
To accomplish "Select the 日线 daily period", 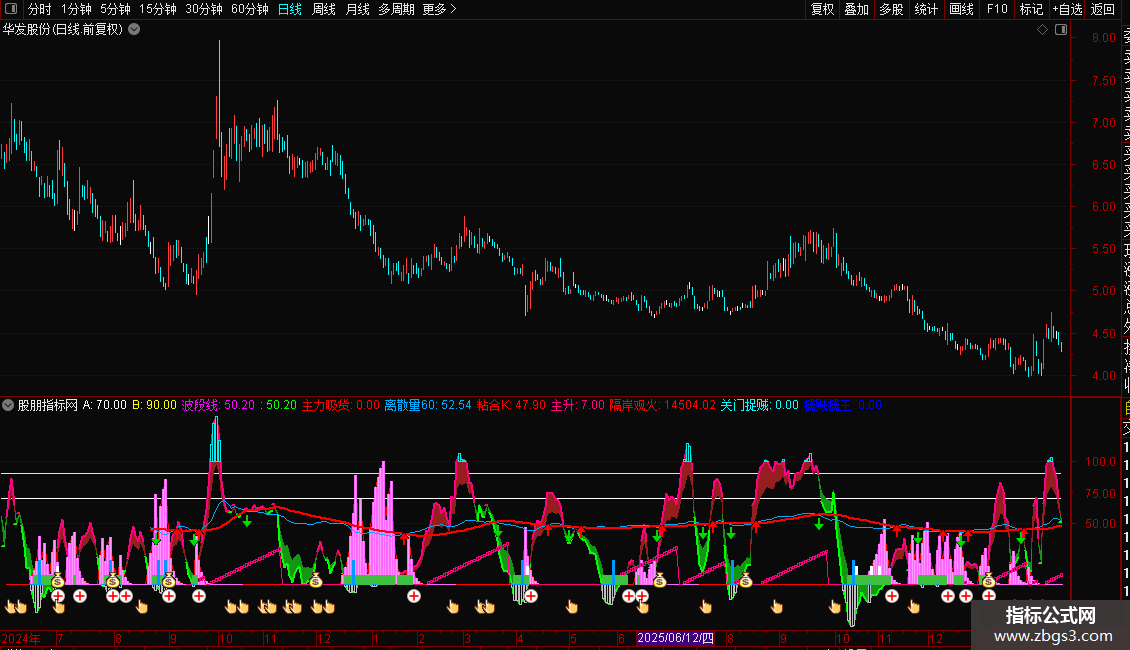I will pos(290,9).
